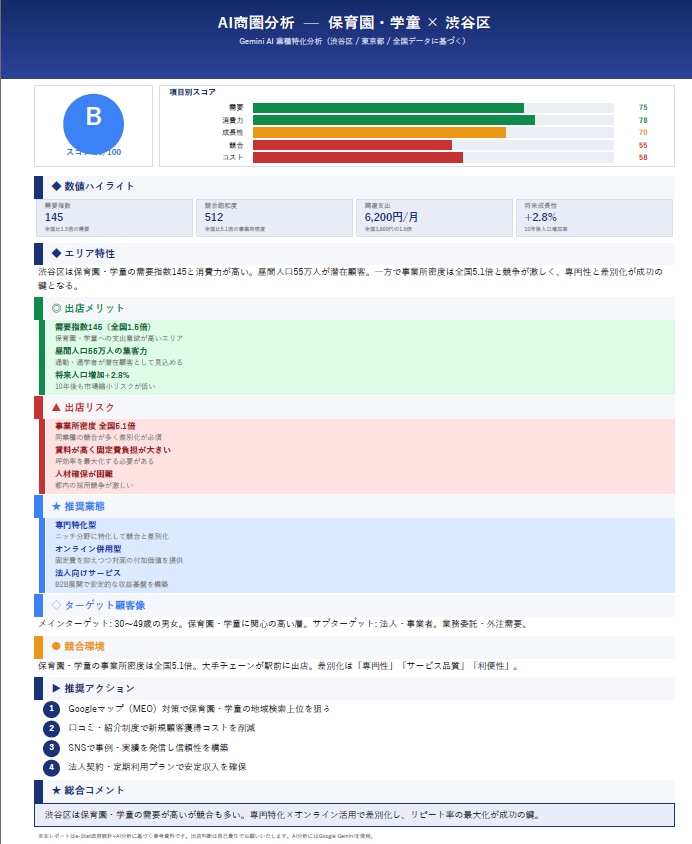Click the recommended type 法人向けサービス
This screenshot has width=692, height=844.
(88, 573)
